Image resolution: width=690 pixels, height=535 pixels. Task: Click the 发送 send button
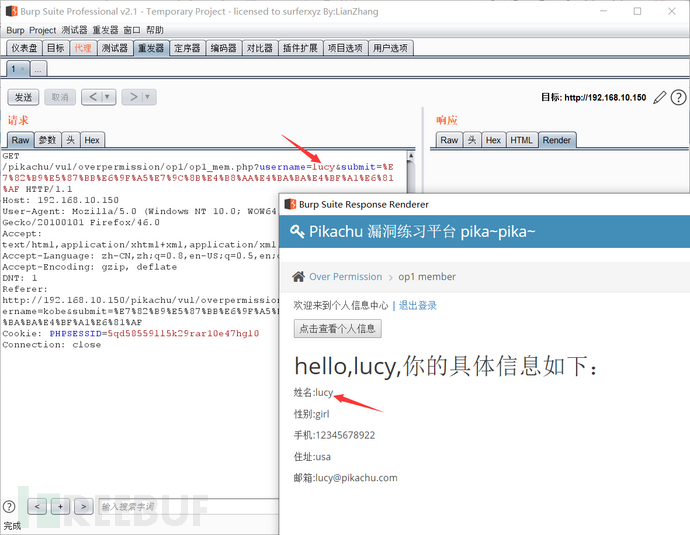point(23,97)
